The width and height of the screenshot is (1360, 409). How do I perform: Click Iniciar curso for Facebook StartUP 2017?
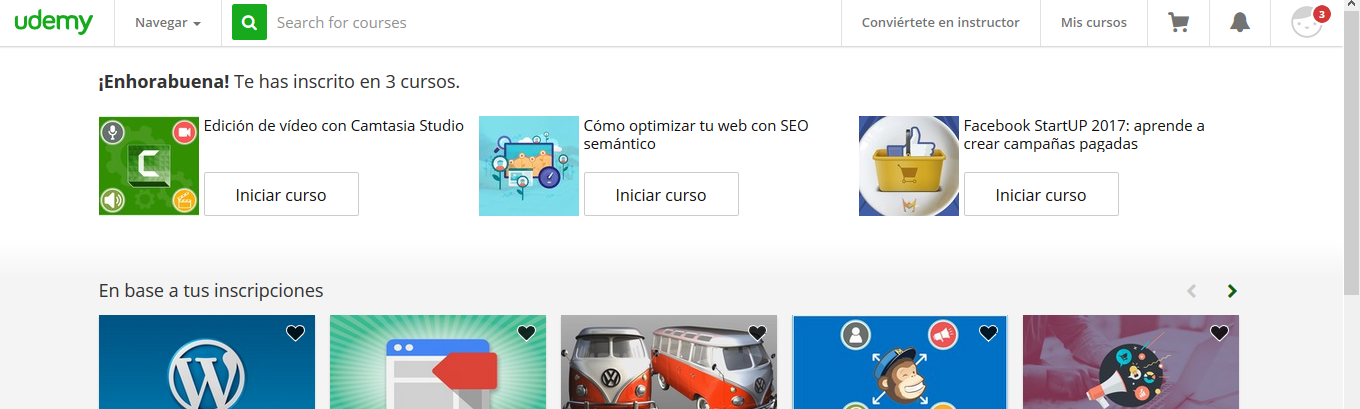1041,194
